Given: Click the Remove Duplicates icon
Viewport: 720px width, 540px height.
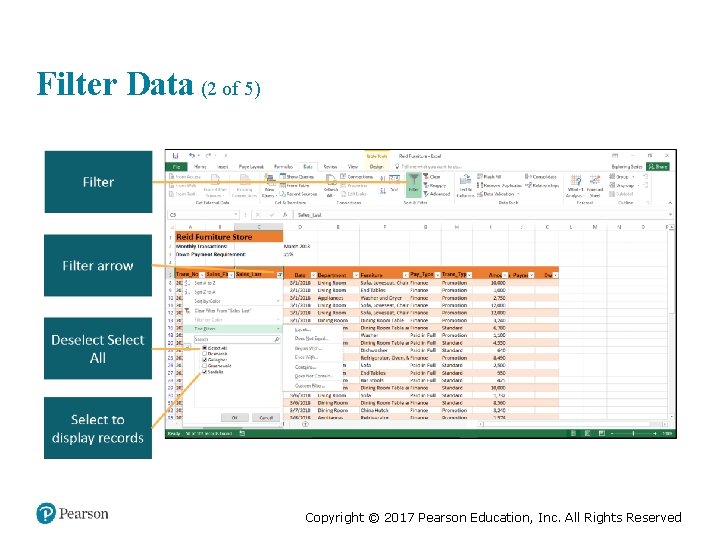Looking at the screenshot, I should [x=480, y=186].
